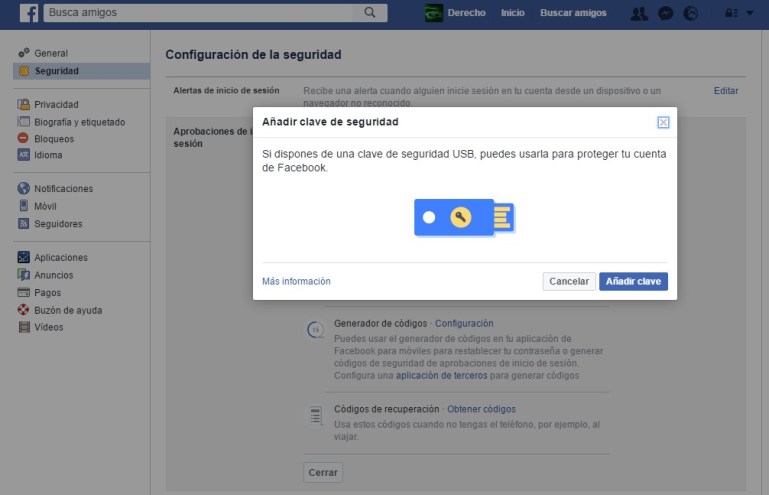Open the Móvil settings label
The image size is (769, 495).
[45, 206]
